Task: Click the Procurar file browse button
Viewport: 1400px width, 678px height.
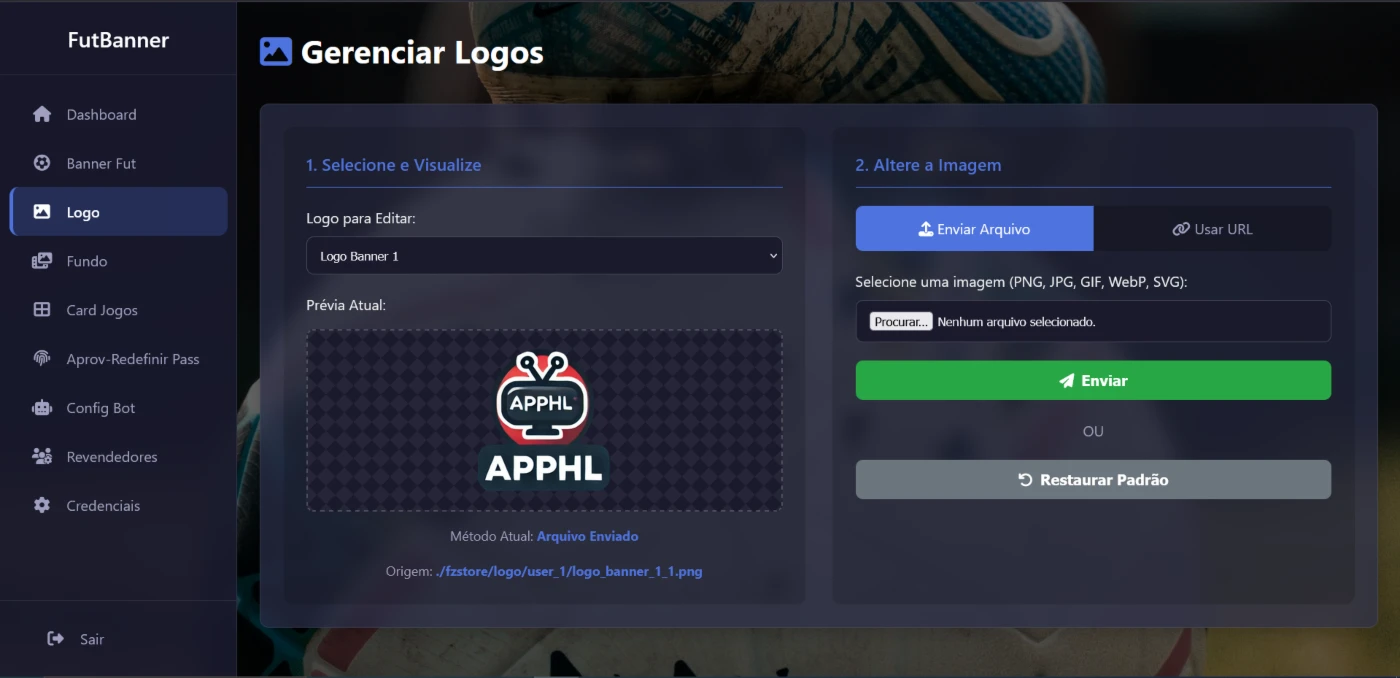Action: pyautogui.click(x=901, y=322)
